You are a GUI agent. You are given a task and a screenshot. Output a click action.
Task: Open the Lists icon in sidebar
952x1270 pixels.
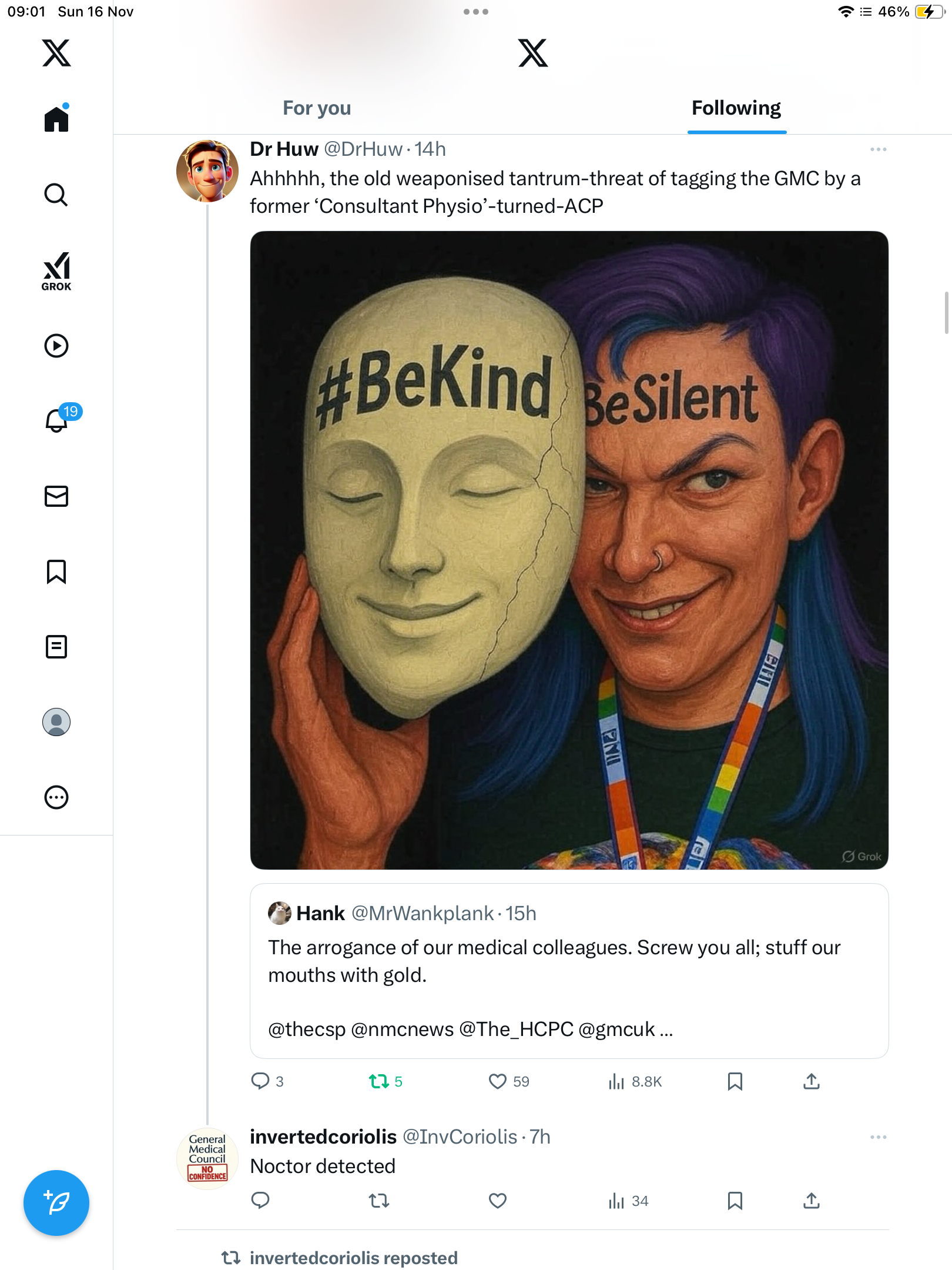point(56,647)
